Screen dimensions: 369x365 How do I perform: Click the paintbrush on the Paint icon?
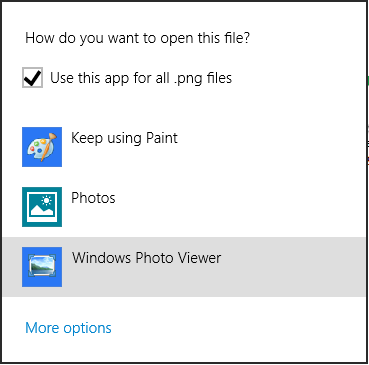click(49, 145)
